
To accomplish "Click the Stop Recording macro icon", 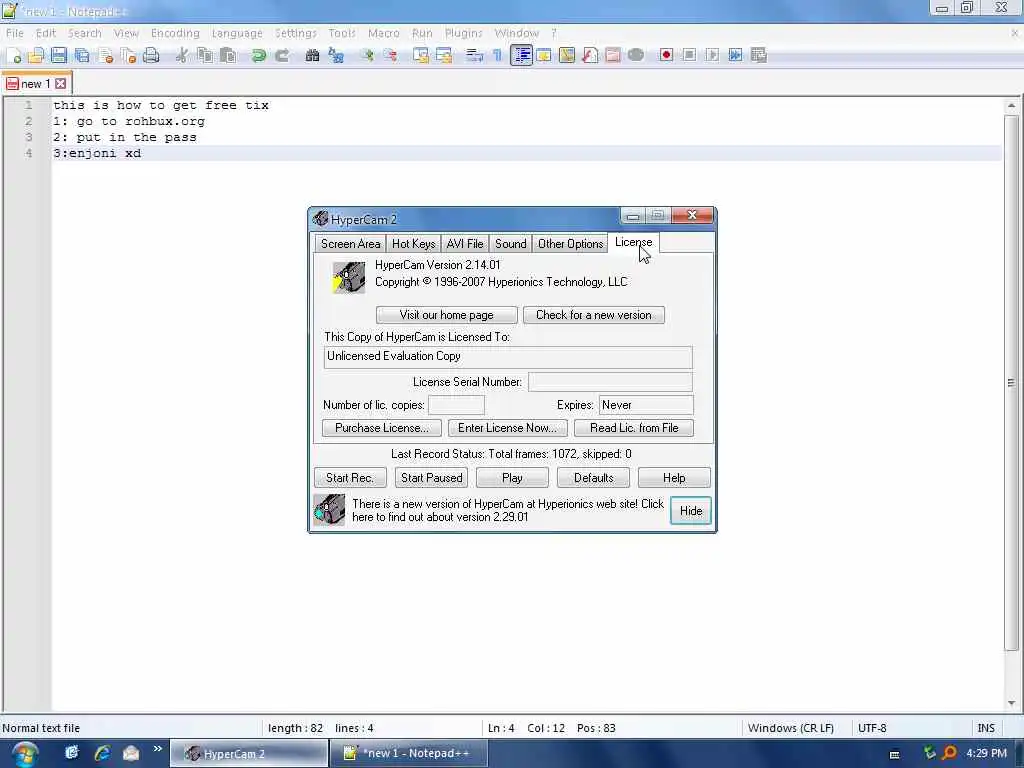I will point(689,56).
